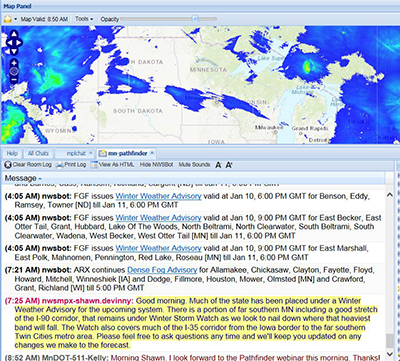Click the Grand Rapids label on the map
Image resolution: width=400 pixels, height=361 pixels.
(310, 128)
